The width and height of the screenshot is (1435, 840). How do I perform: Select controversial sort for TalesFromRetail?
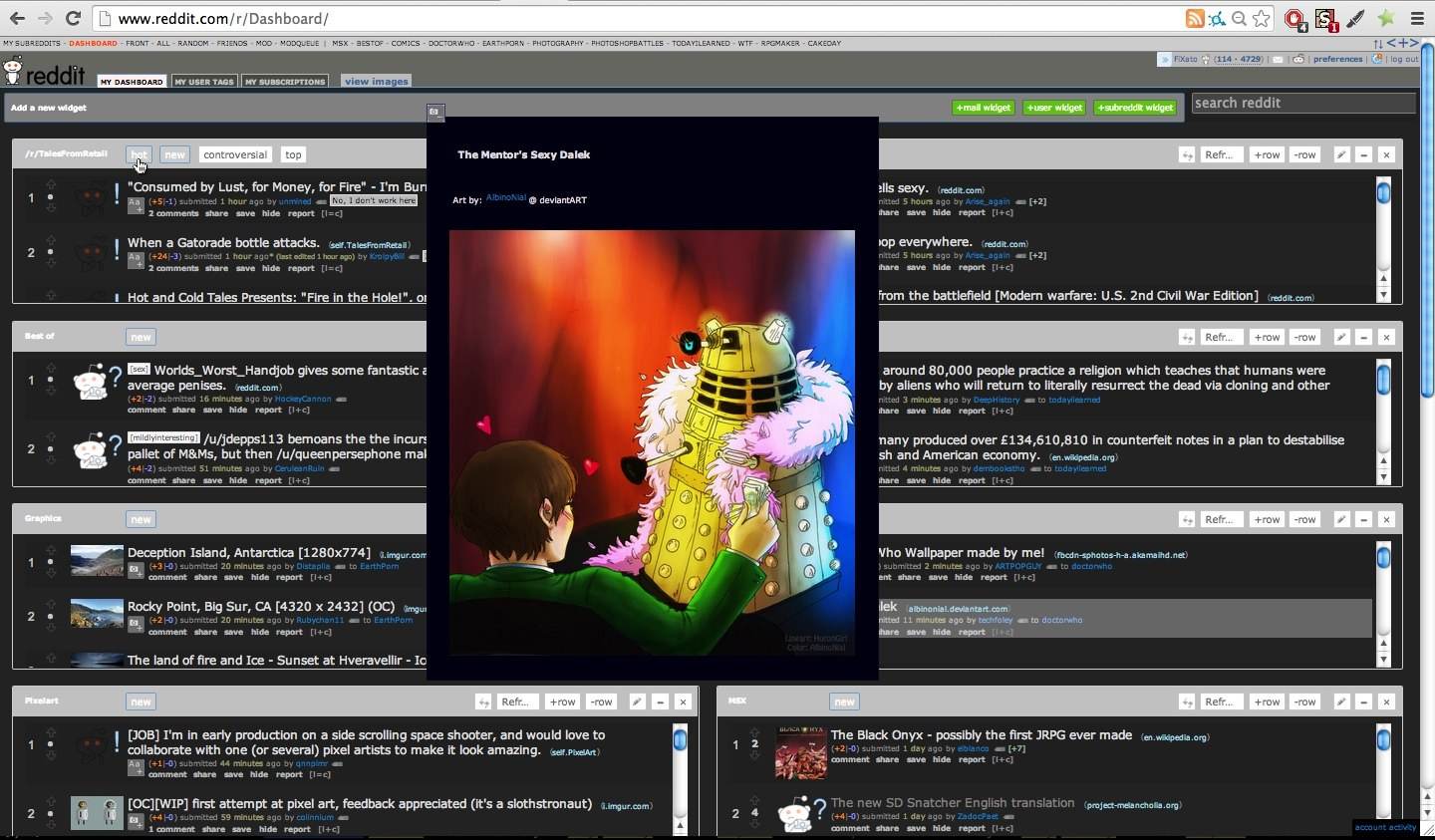(235, 154)
